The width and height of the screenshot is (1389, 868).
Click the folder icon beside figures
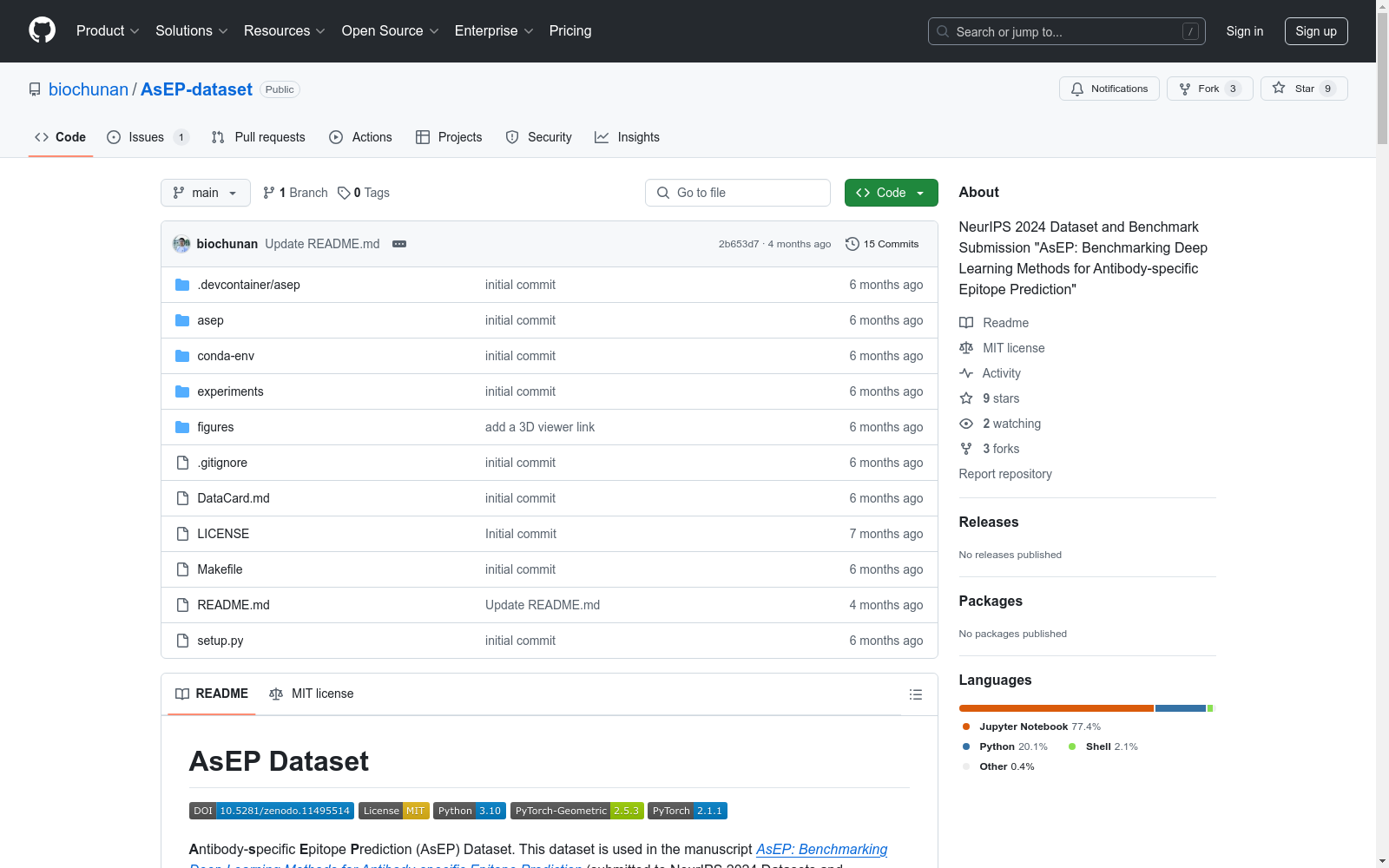pyautogui.click(x=182, y=427)
